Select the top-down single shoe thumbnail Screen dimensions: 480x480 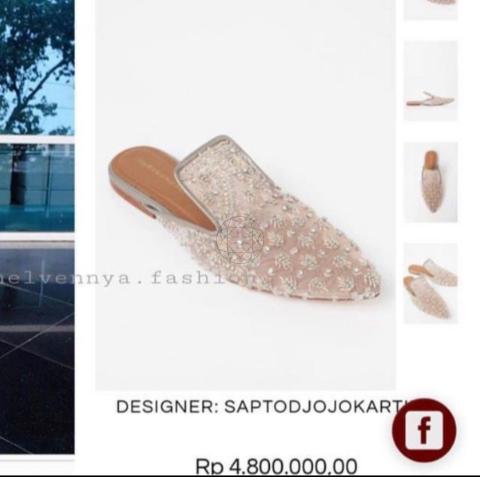point(431,182)
